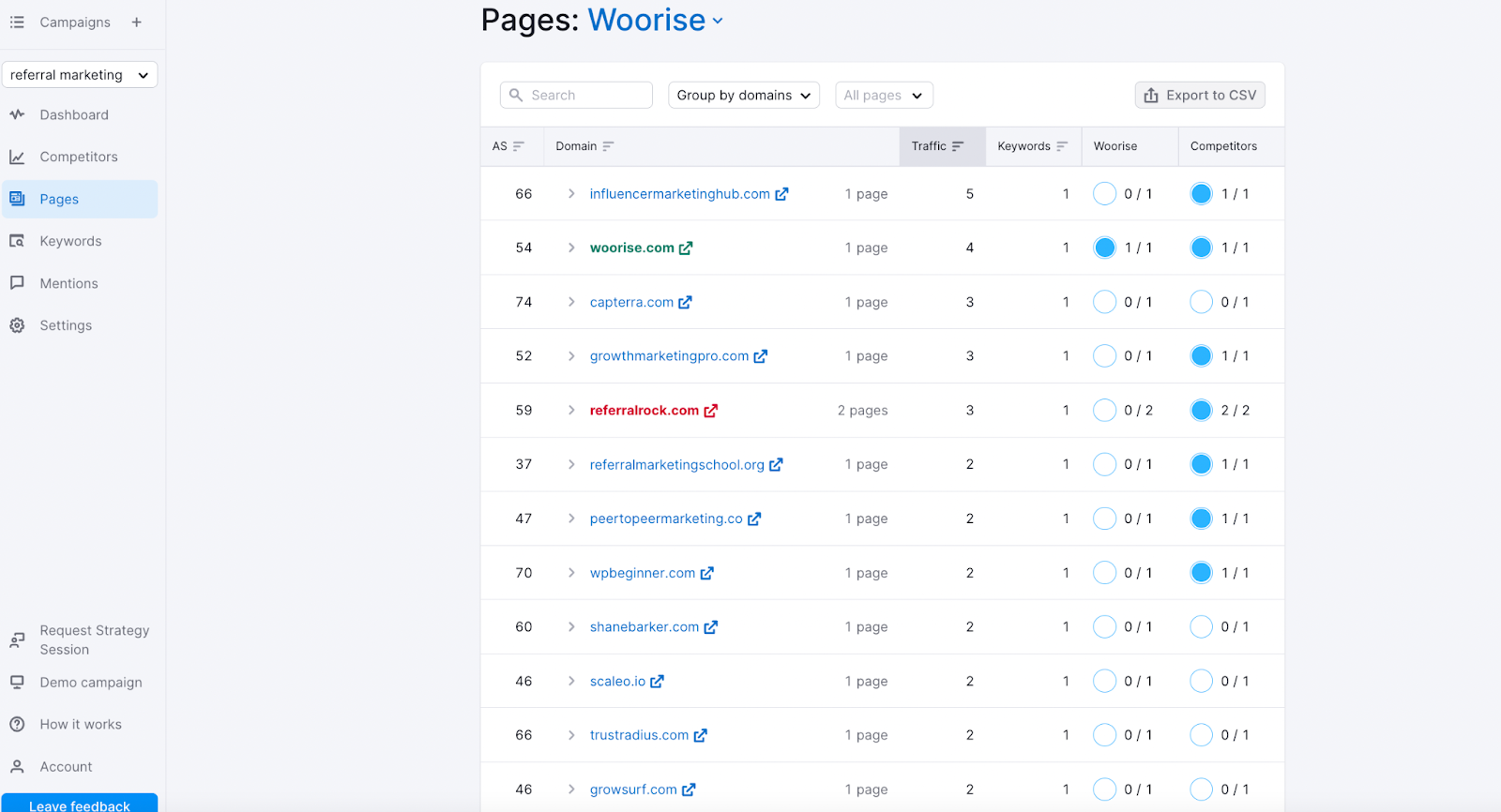
Task: Open external link icon for wpbeginner.com
Action: 707,573
